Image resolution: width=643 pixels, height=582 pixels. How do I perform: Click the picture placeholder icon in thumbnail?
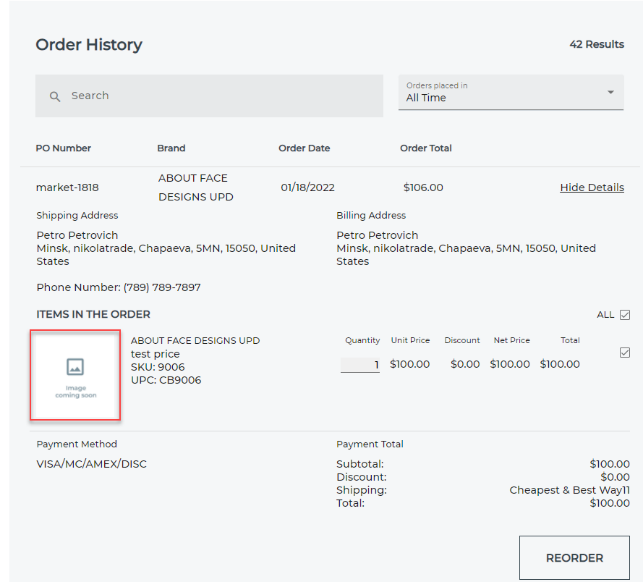75,367
